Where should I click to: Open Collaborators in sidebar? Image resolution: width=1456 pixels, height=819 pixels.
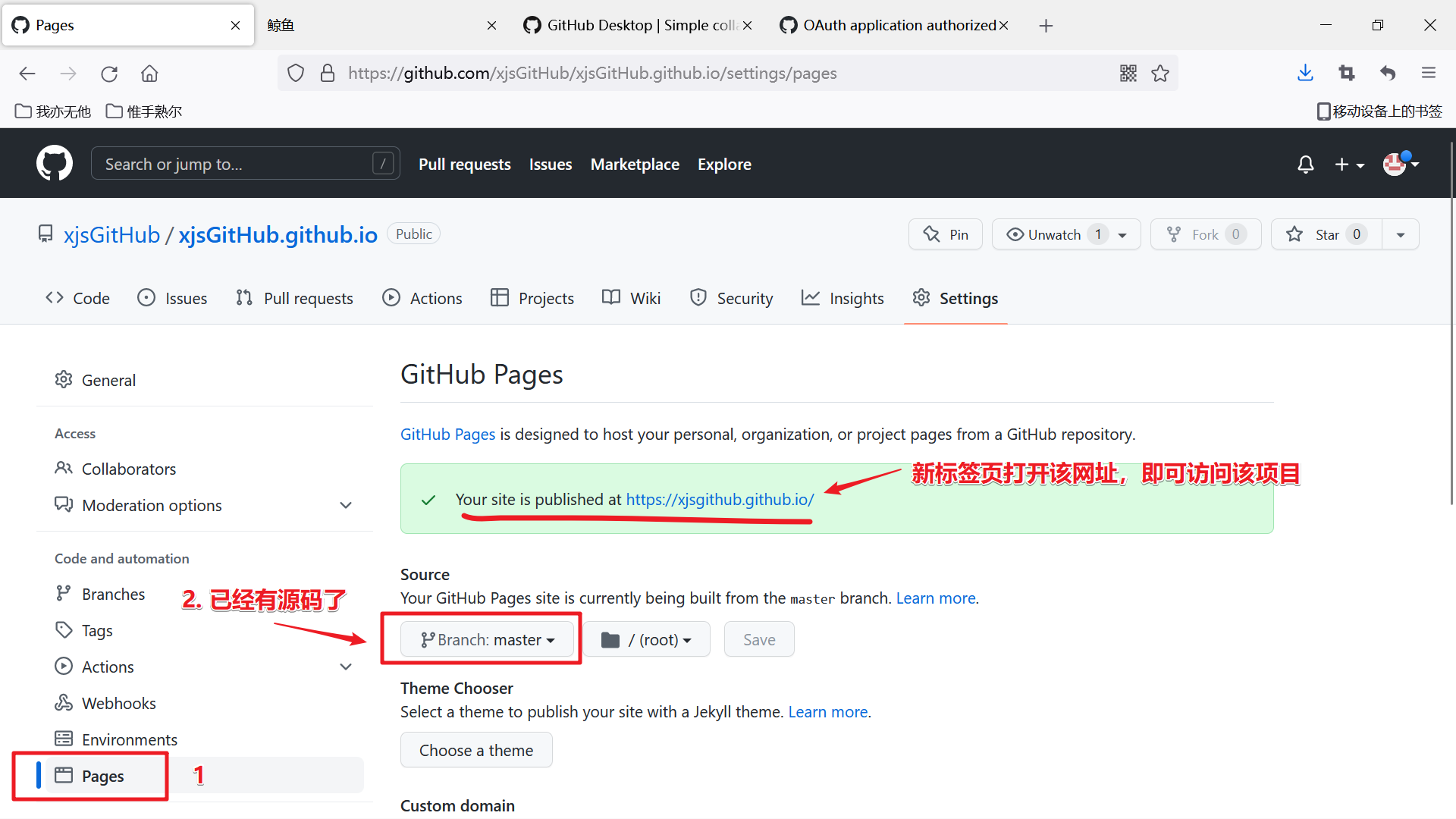[x=205, y=469]
